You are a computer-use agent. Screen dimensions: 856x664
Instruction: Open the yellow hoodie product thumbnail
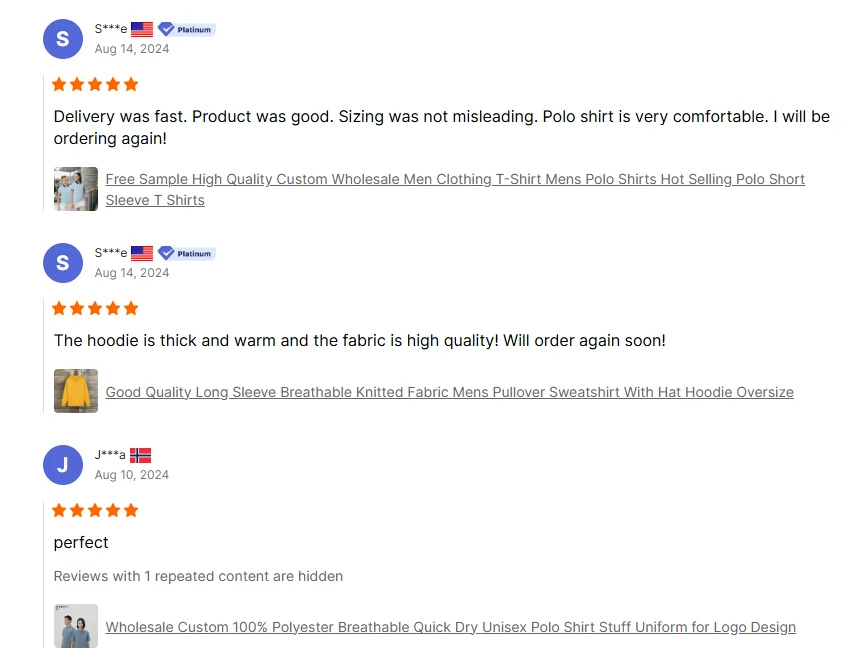76,391
